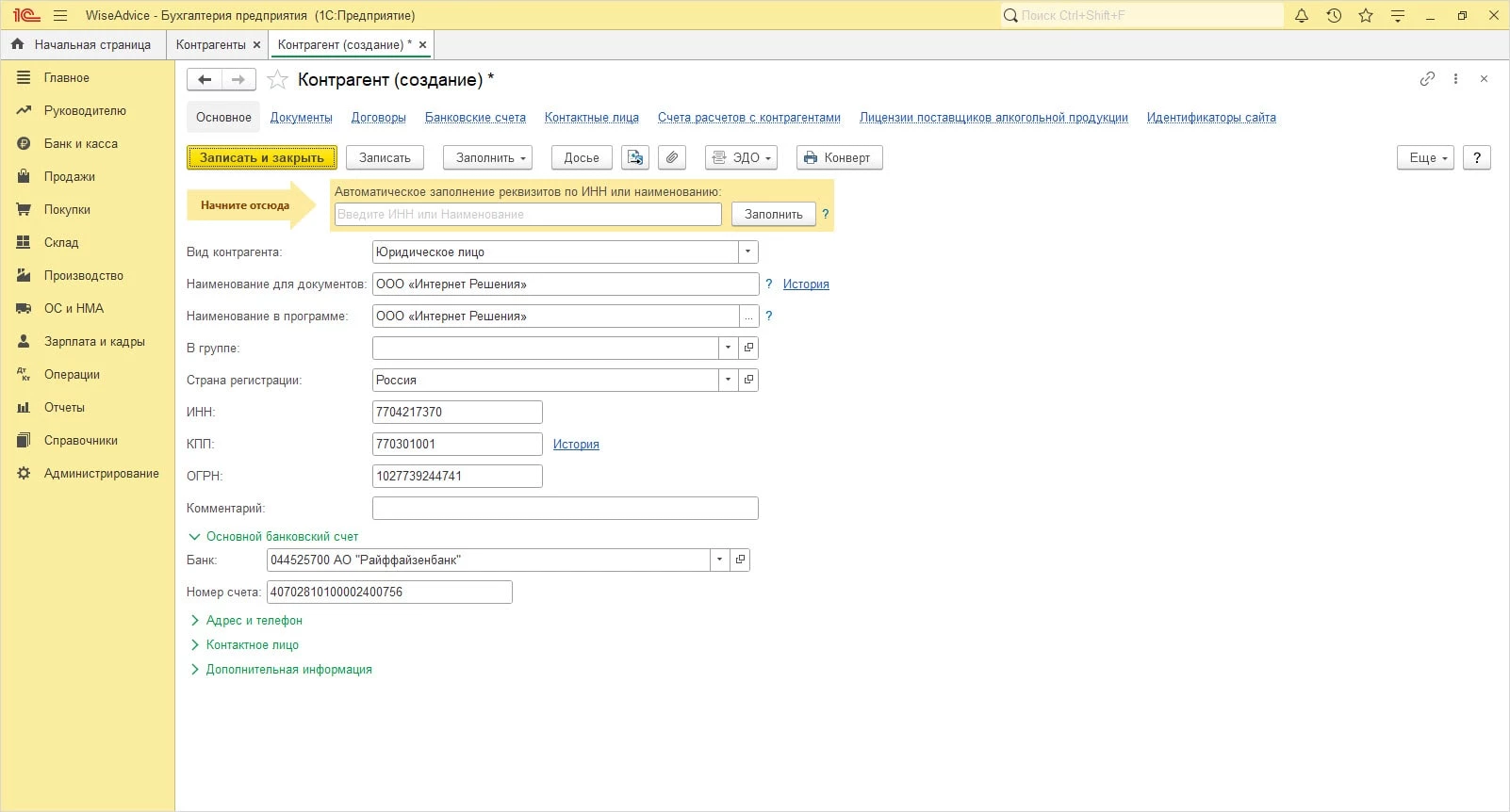The height and width of the screenshot is (812, 1510).
Task: Click the document with magnifier toolbar icon
Action: (635, 157)
